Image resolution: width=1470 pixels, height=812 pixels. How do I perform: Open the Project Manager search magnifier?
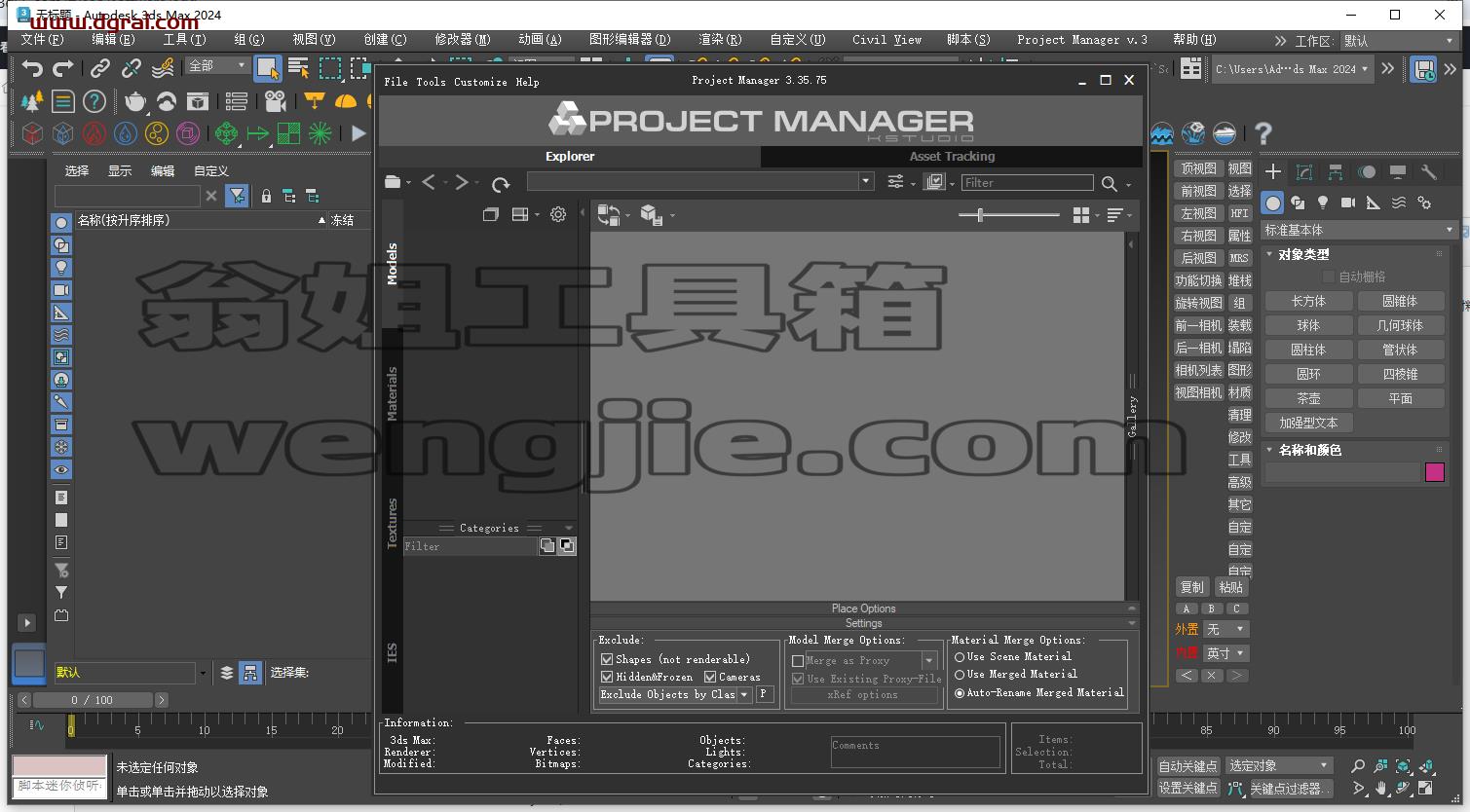(x=1110, y=183)
